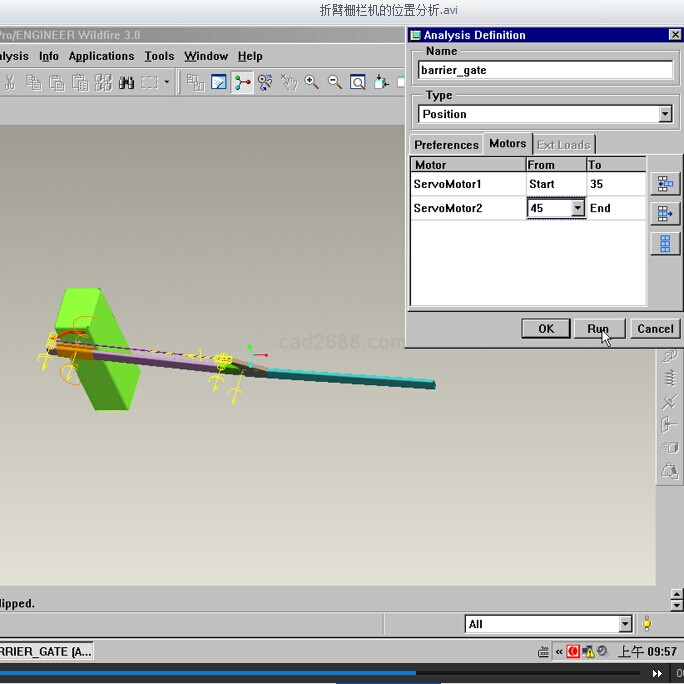The image size is (684, 684).
Task: Click the Zoom In magnifier icon
Action: 311,83
